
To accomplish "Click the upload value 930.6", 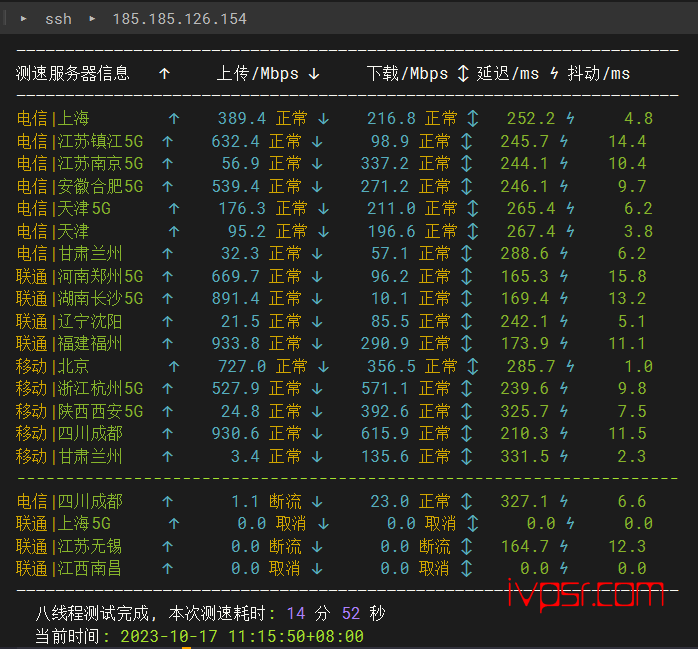I will pyautogui.click(x=235, y=433).
